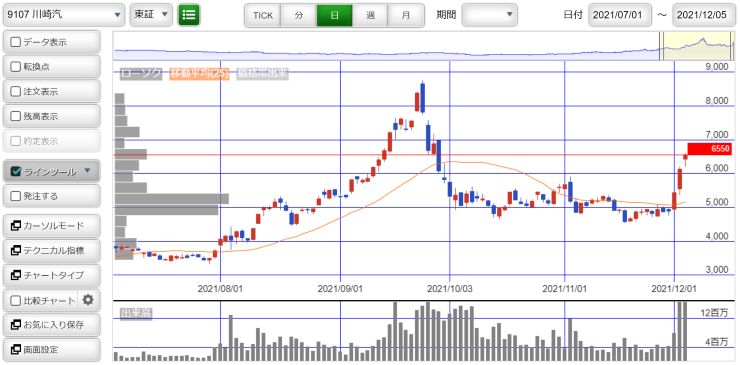Enable the 転換点 checkbox

[x=15, y=67]
